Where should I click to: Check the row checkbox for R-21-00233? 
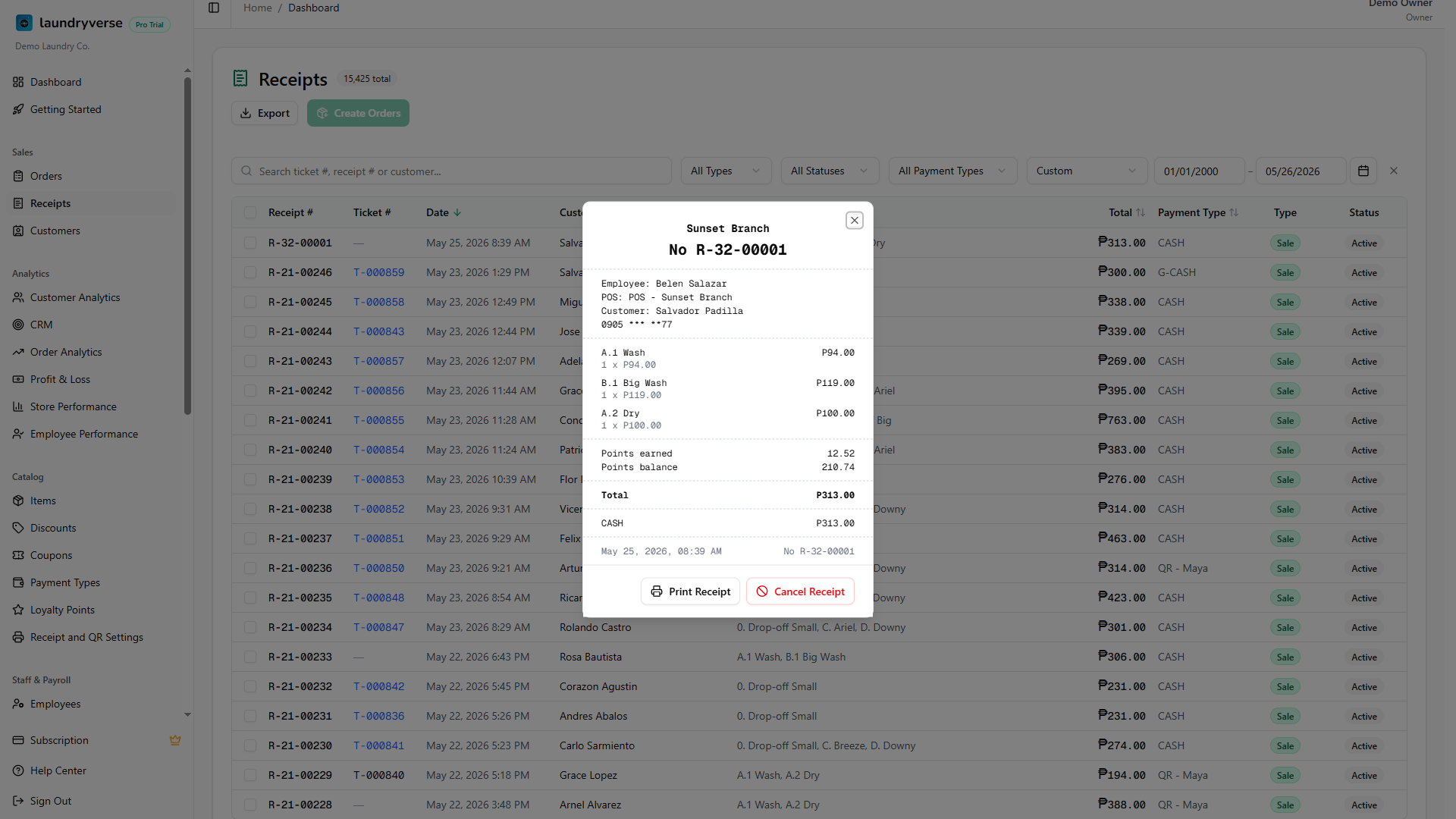click(250, 657)
